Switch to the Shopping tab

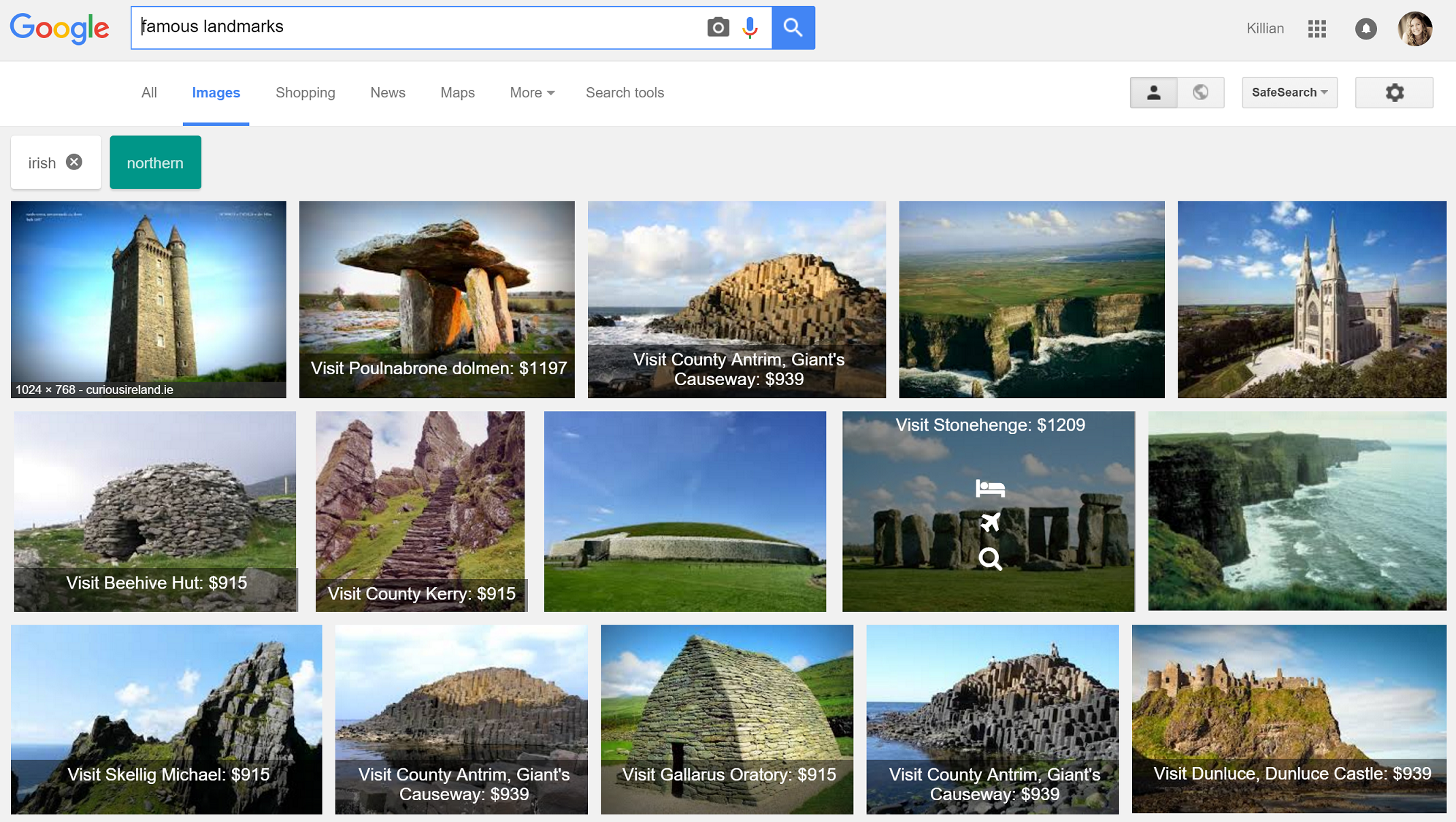pyautogui.click(x=305, y=93)
